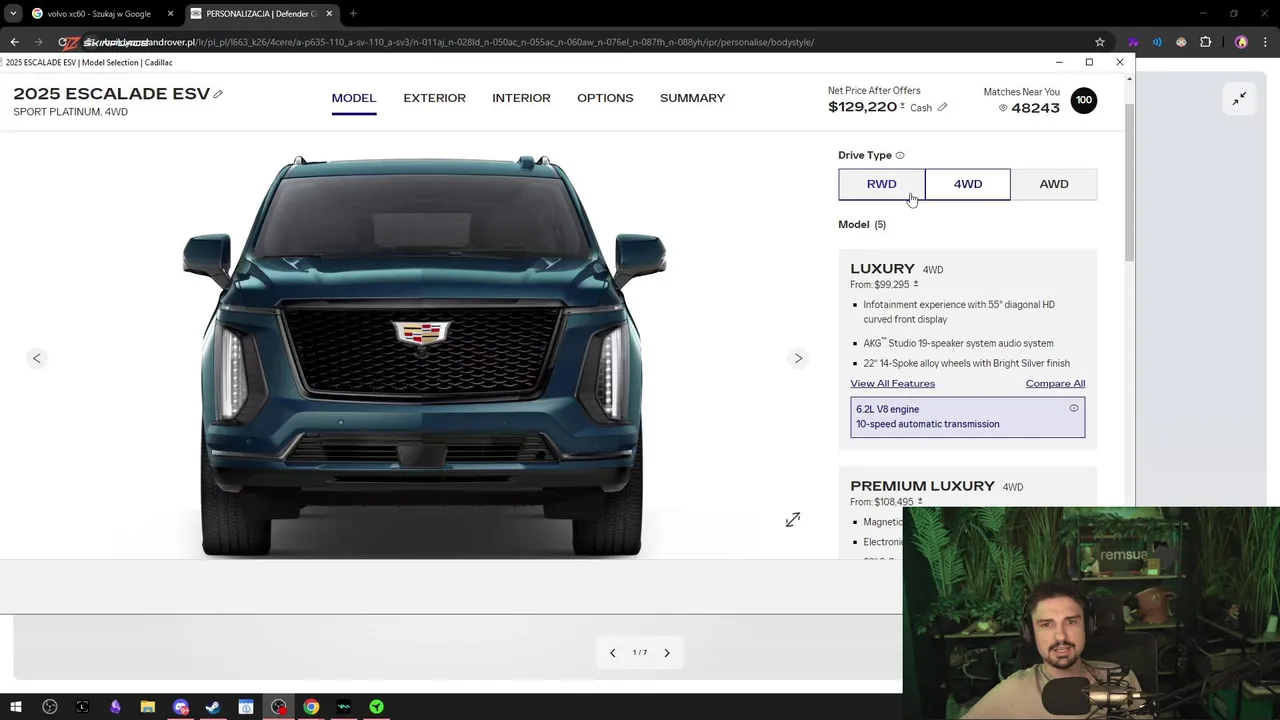The image size is (1280, 720).
Task: Click 'SPORT PLATINUM, 4WD' subtitle
Action: [70, 112]
